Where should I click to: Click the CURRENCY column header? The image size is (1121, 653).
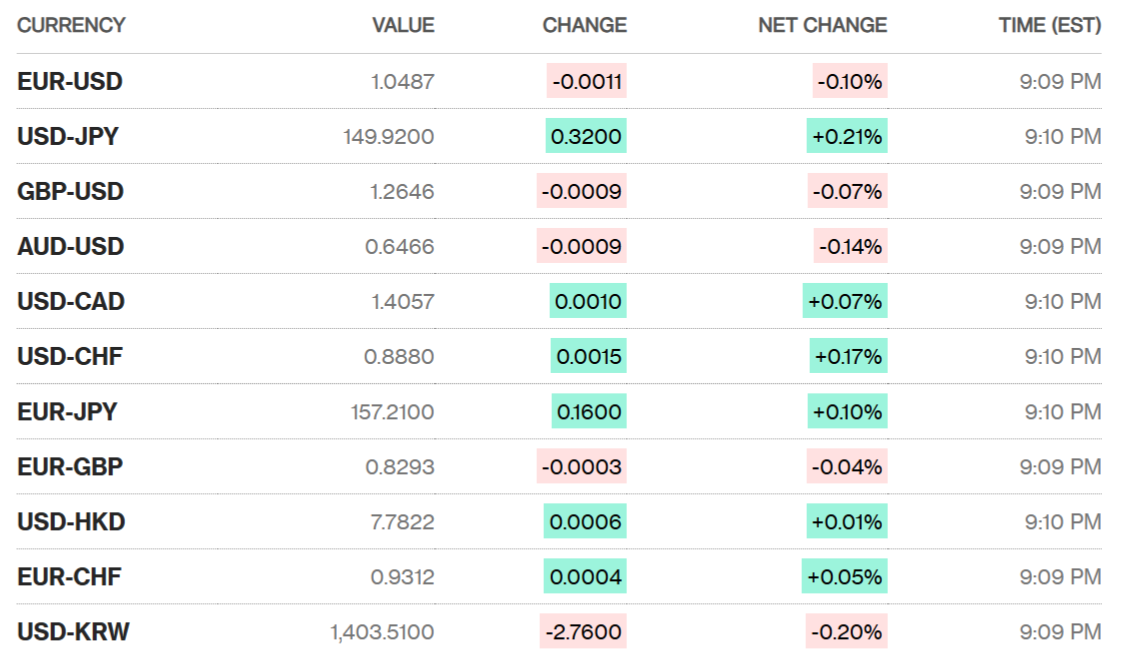point(71,26)
